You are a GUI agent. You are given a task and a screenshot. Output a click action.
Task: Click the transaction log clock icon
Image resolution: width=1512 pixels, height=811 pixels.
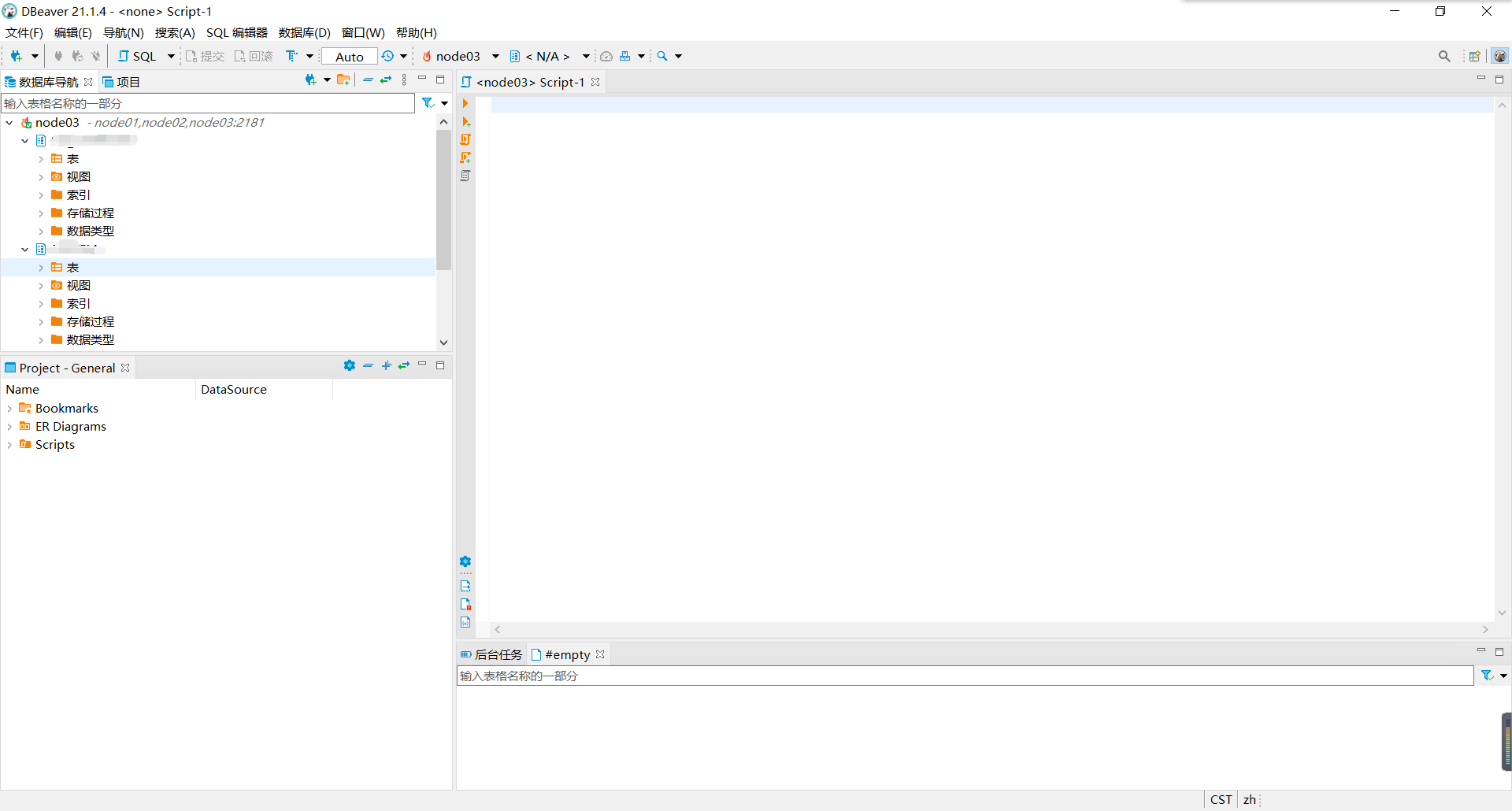pos(388,56)
